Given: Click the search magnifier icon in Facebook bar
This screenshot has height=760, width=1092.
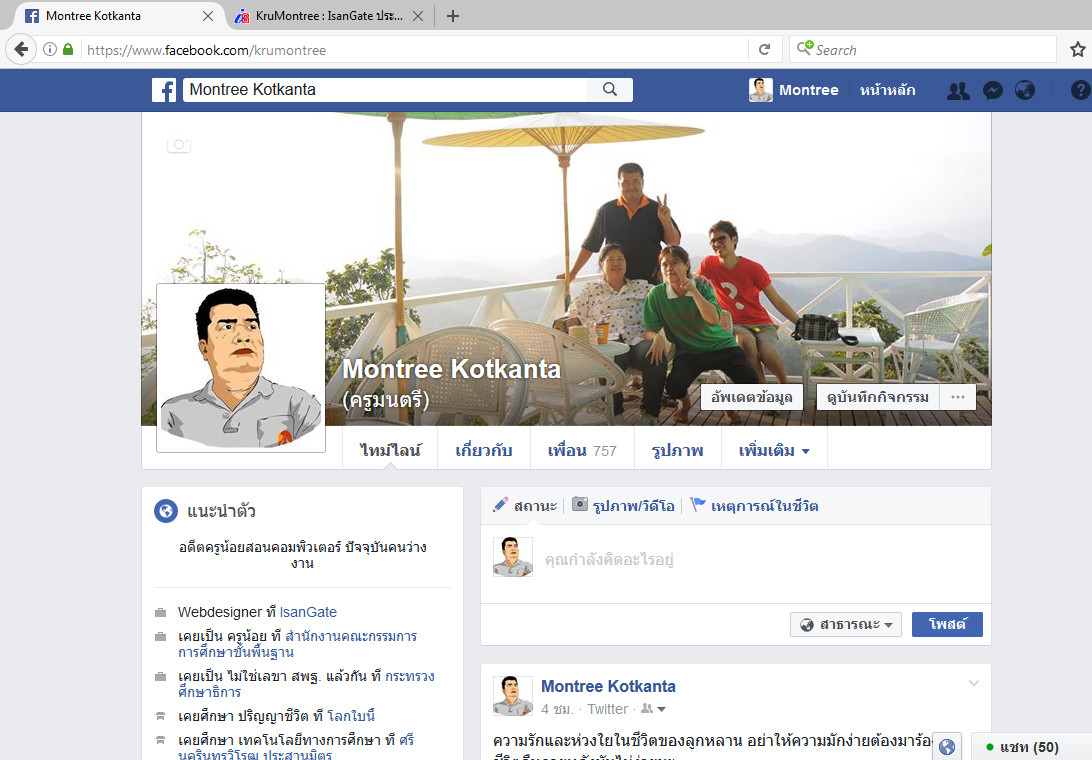Looking at the screenshot, I should 610,89.
